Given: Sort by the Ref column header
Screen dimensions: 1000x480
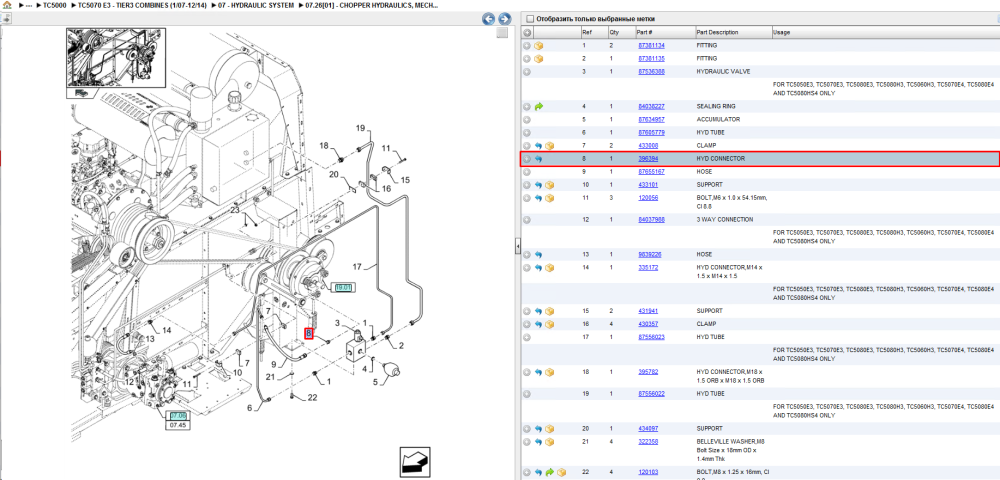Looking at the screenshot, I should 586,33.
